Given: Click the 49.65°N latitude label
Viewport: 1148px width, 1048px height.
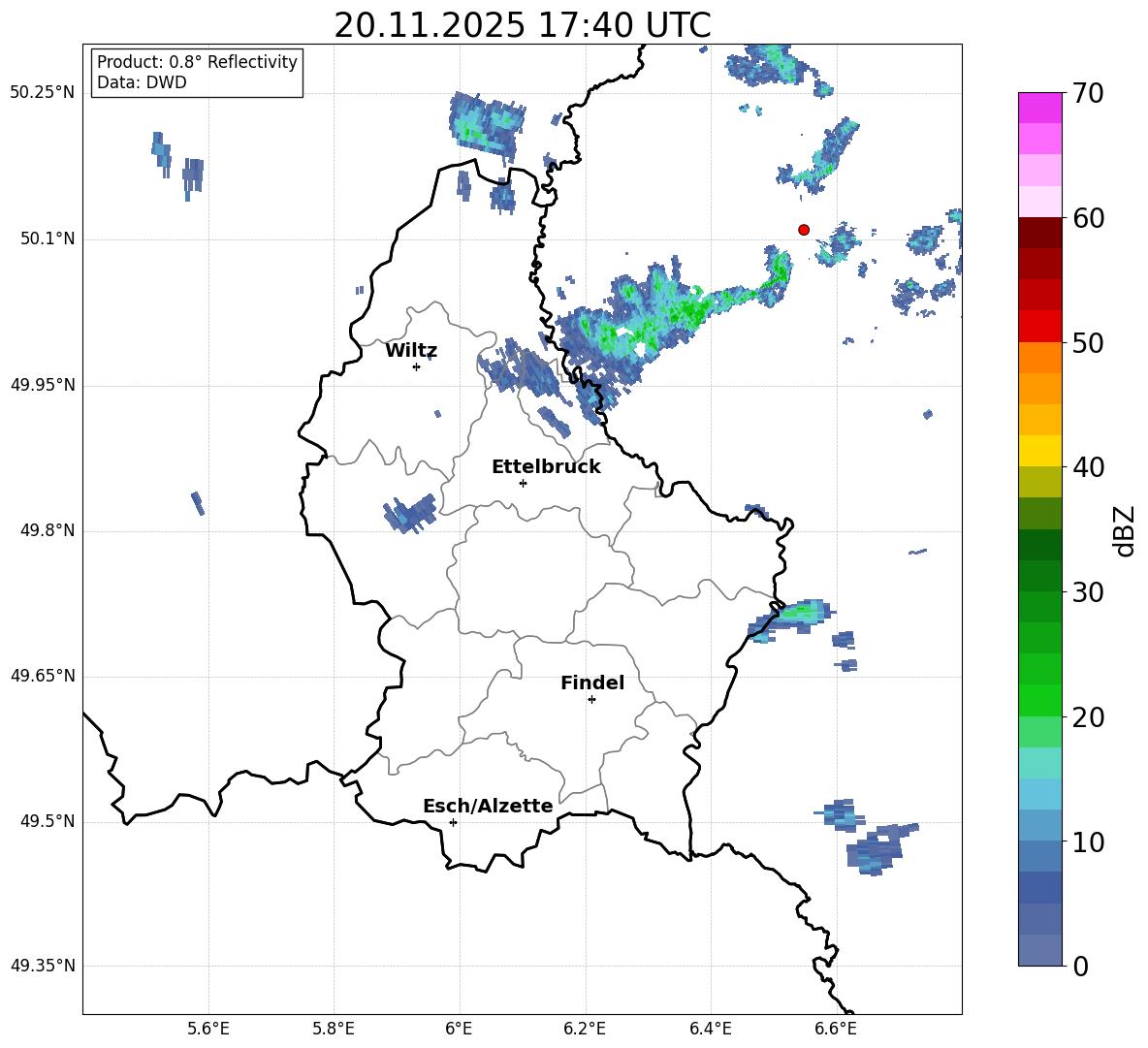Looking at the screenshot, I should click(x=43, y=676).
